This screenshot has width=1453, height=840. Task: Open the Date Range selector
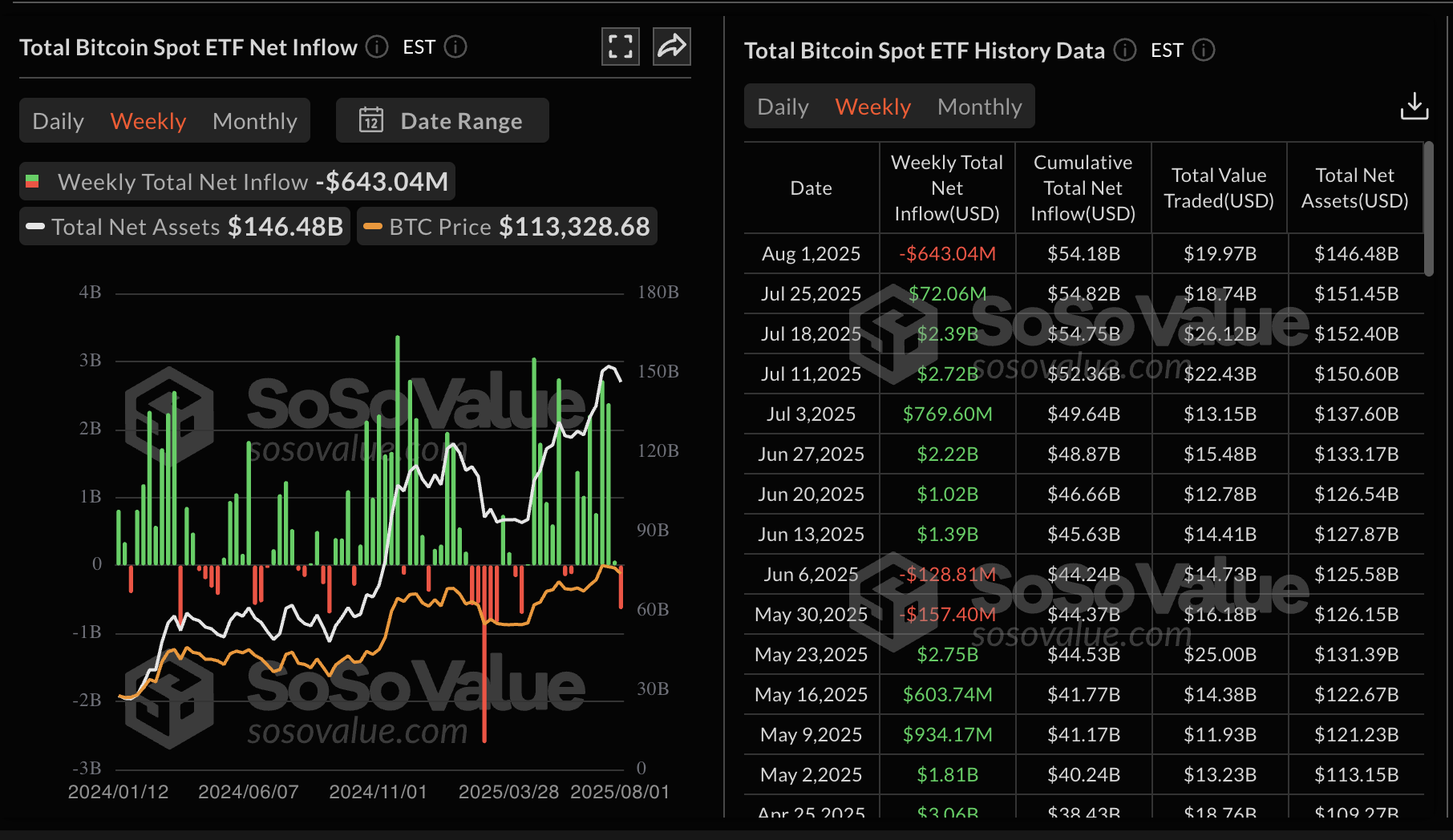pyautogui.click(x=441, y=120)
